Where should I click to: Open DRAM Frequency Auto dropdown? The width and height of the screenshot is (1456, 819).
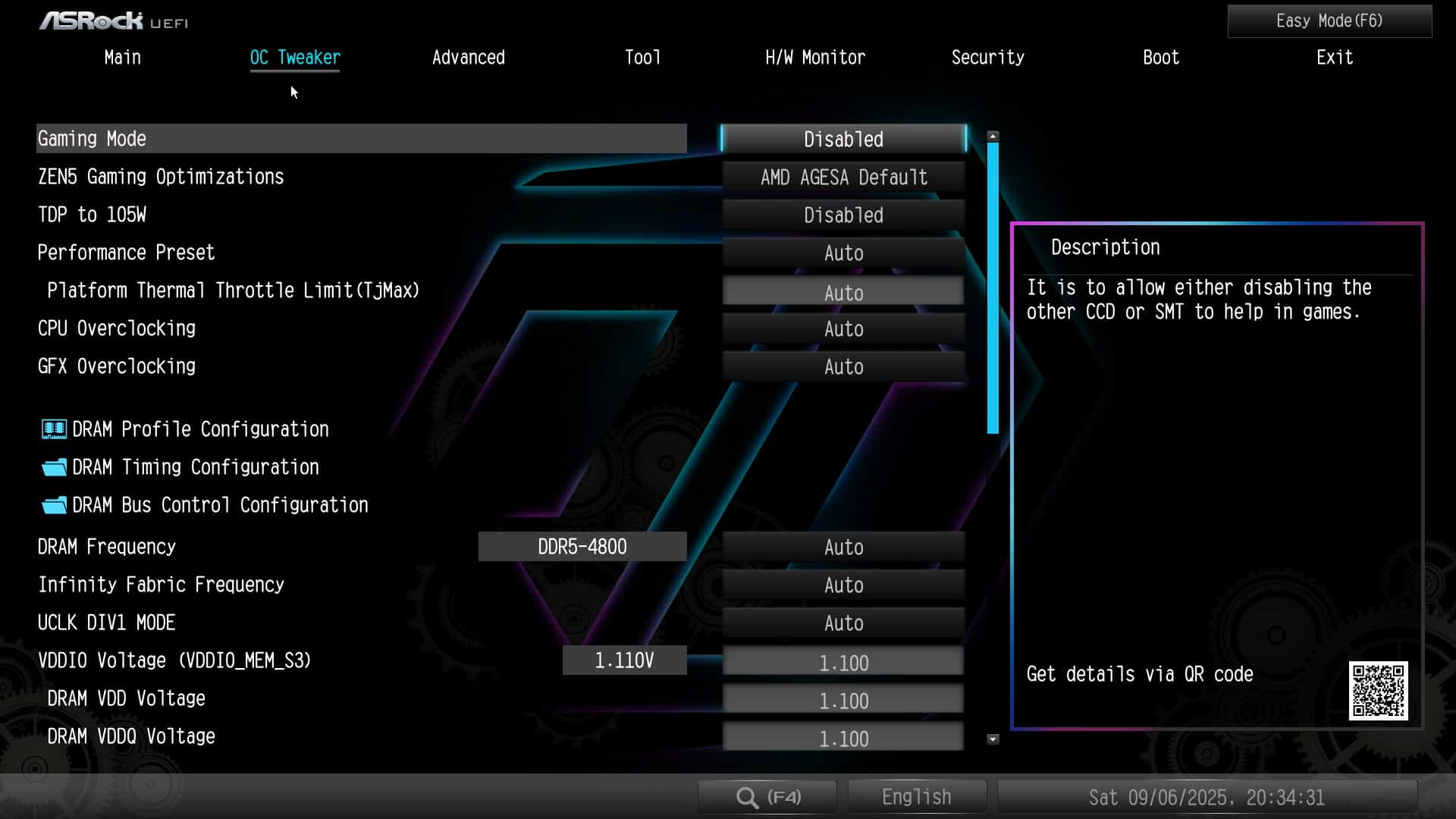coord(843,548)
